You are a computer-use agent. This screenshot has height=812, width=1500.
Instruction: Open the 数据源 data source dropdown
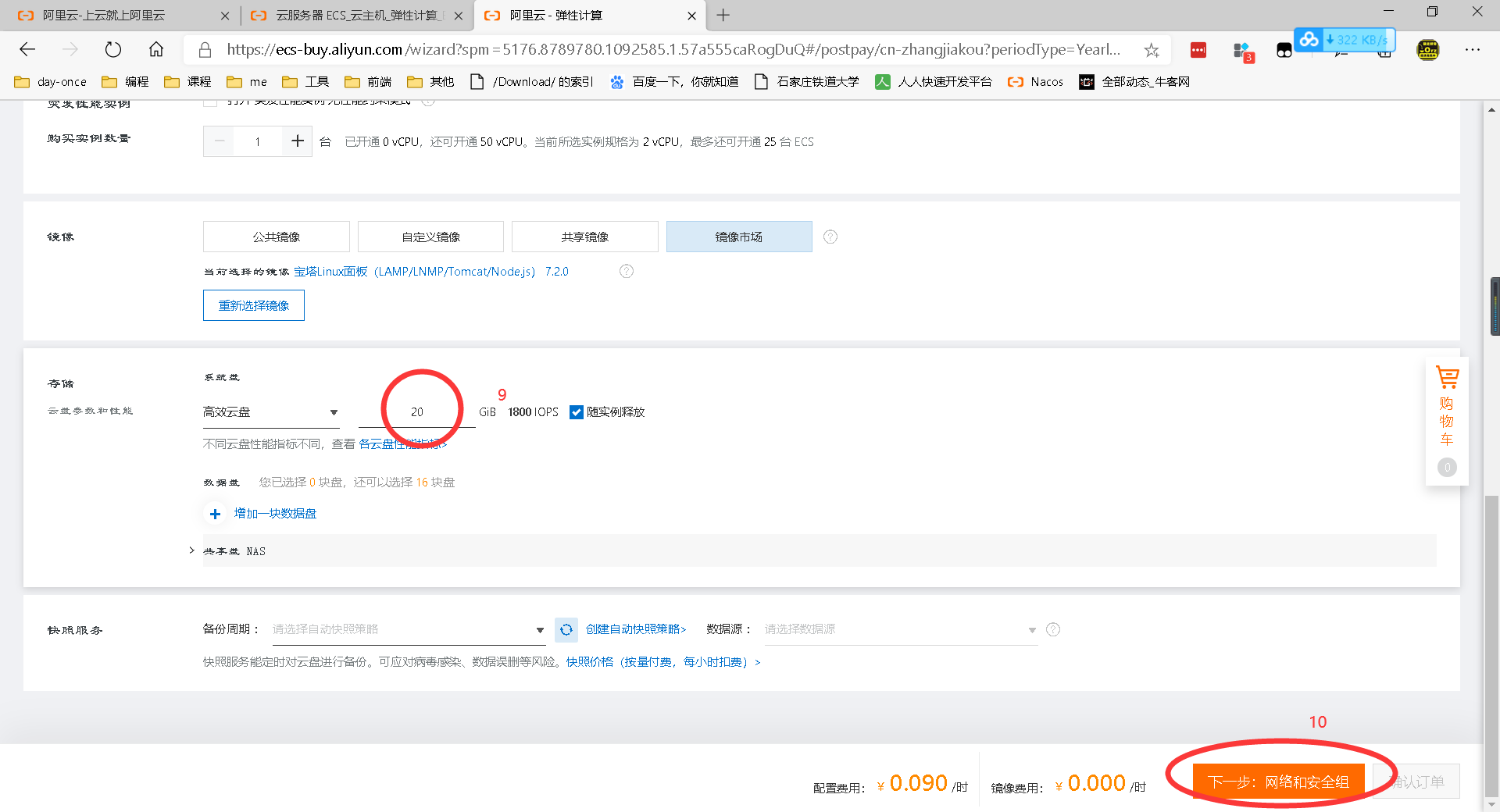[901, 629]
